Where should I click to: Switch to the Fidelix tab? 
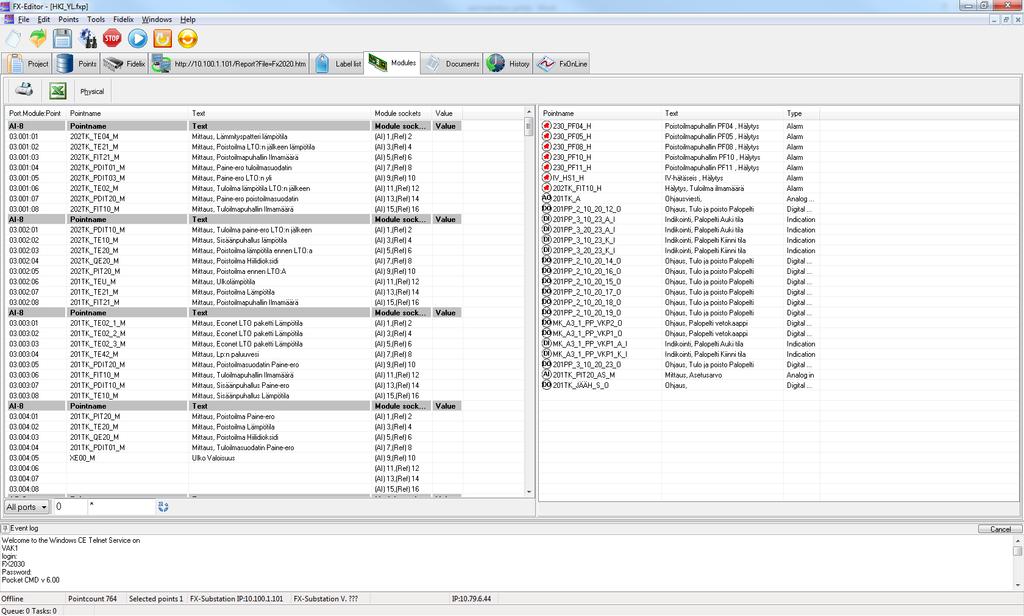pos(124,64)
